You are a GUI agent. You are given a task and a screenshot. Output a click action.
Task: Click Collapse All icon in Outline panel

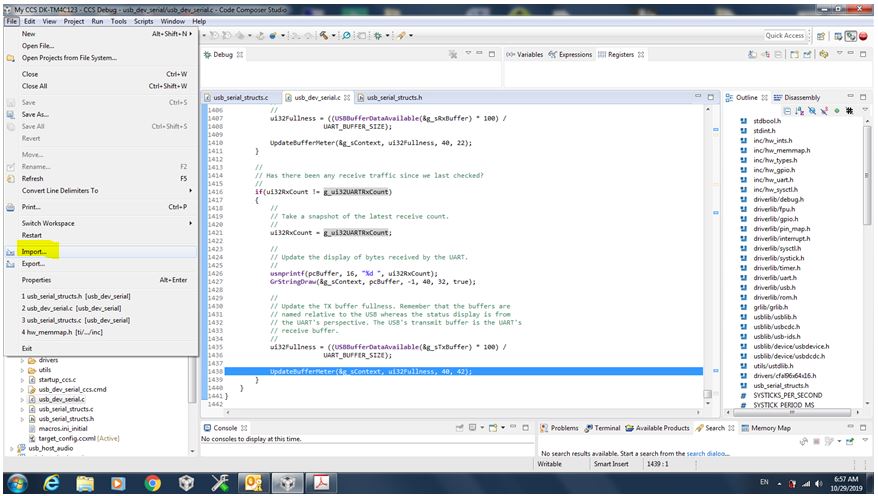click(787, 111)
